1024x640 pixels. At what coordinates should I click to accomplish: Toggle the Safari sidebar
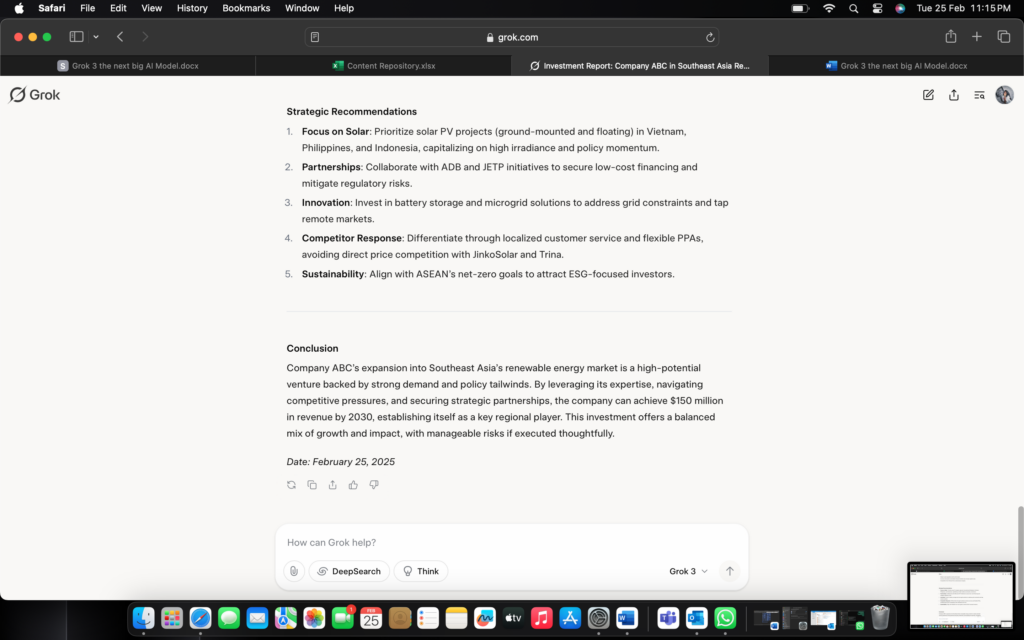point(76,37)
